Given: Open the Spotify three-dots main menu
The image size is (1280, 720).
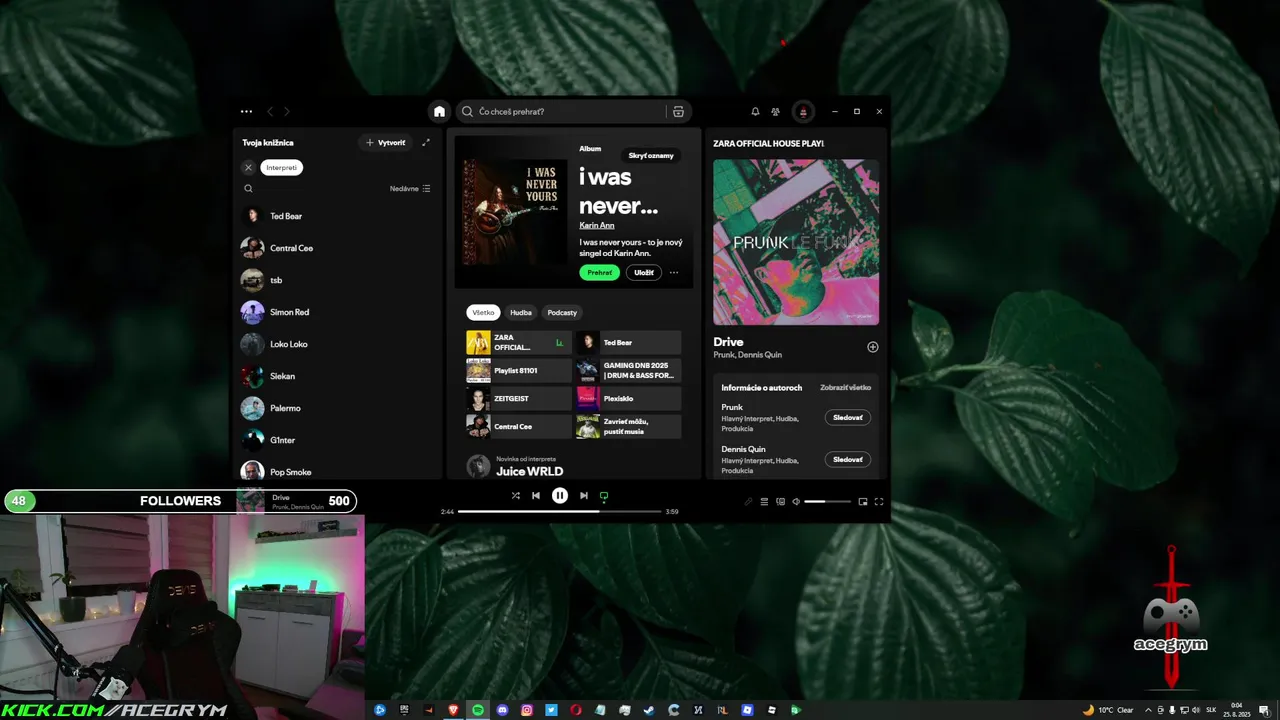Looking at the screenshot, I should tap(246, 112).
